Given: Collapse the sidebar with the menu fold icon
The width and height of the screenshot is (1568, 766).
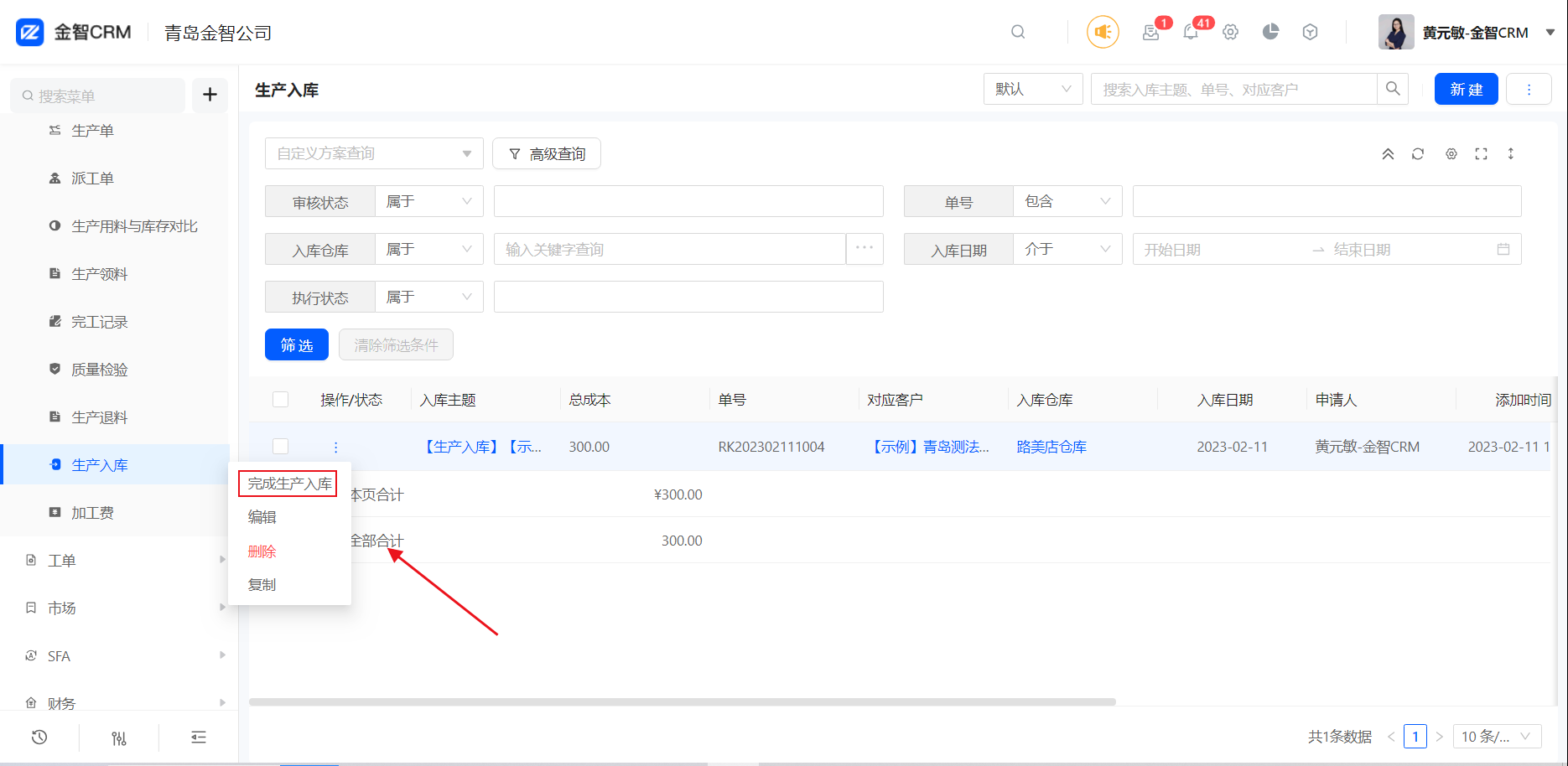Looking at the screenshot, I should (x=199, y=738).
